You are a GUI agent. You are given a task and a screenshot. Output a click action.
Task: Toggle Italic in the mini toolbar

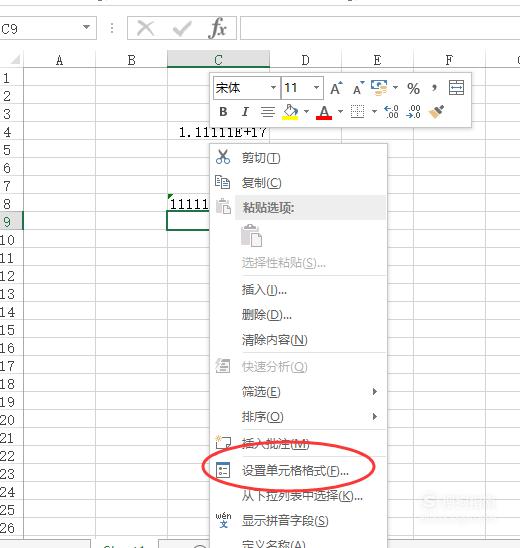click(x=245, y=112)
